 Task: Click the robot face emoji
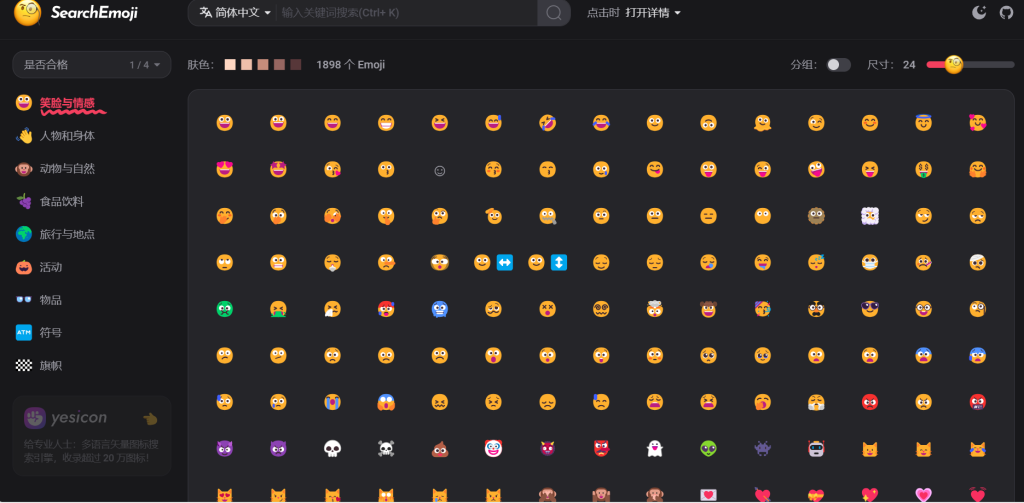816,449
